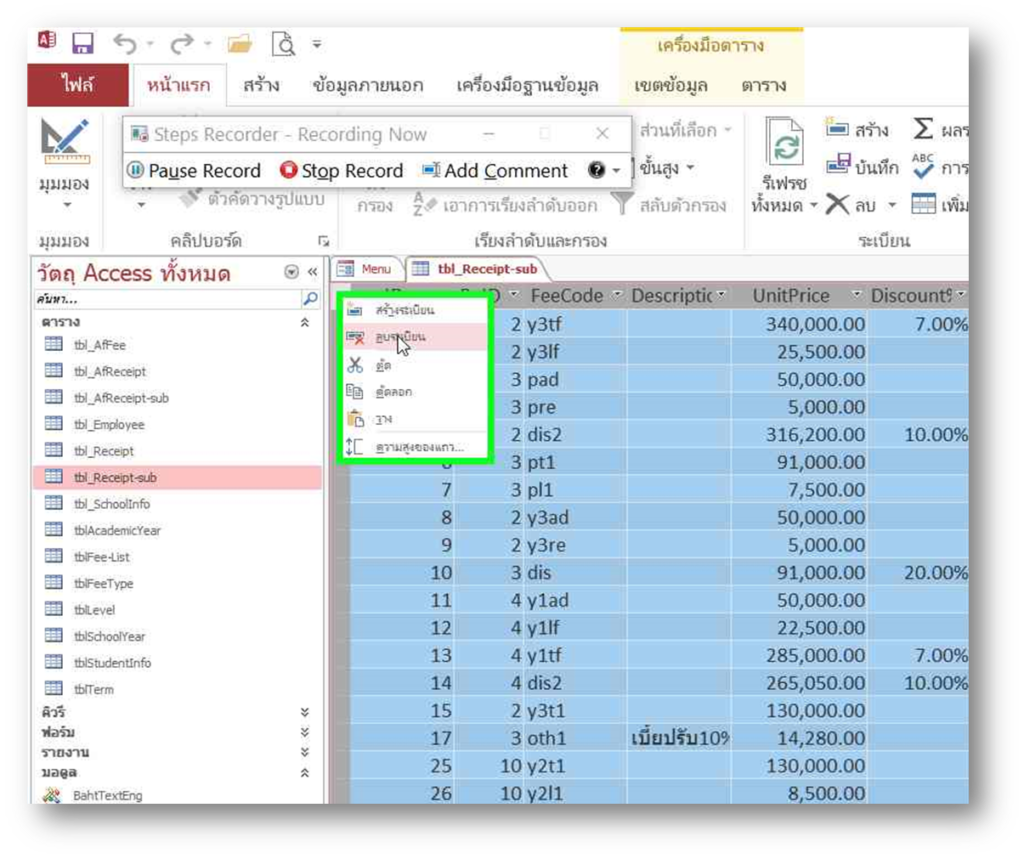1024x859 pixels.
Task: Expand the คิวรี (Queries) group in navigation pane
Action: [305, 712]
